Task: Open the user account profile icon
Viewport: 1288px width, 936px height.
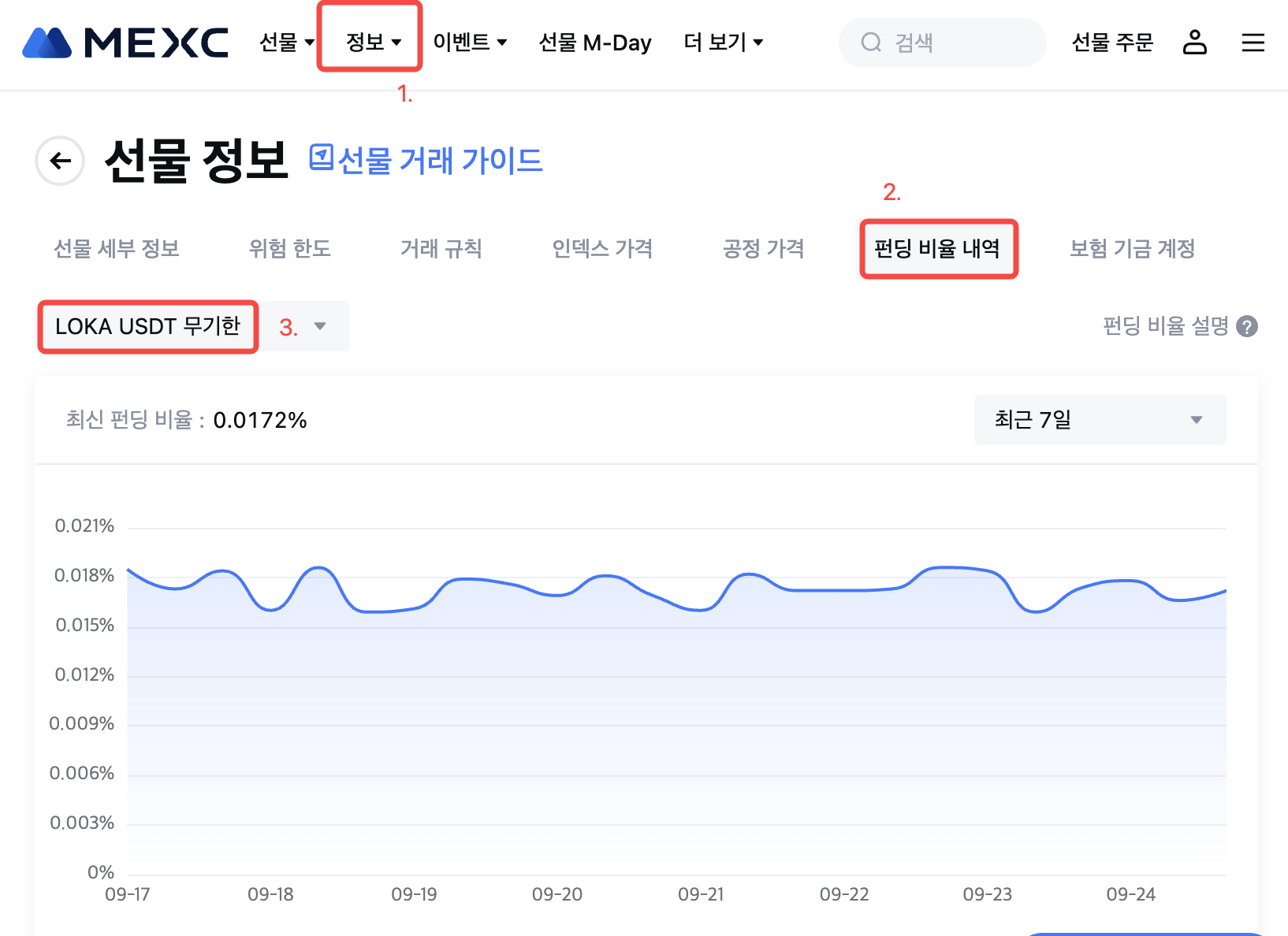Action: [x=1194, y=42]
